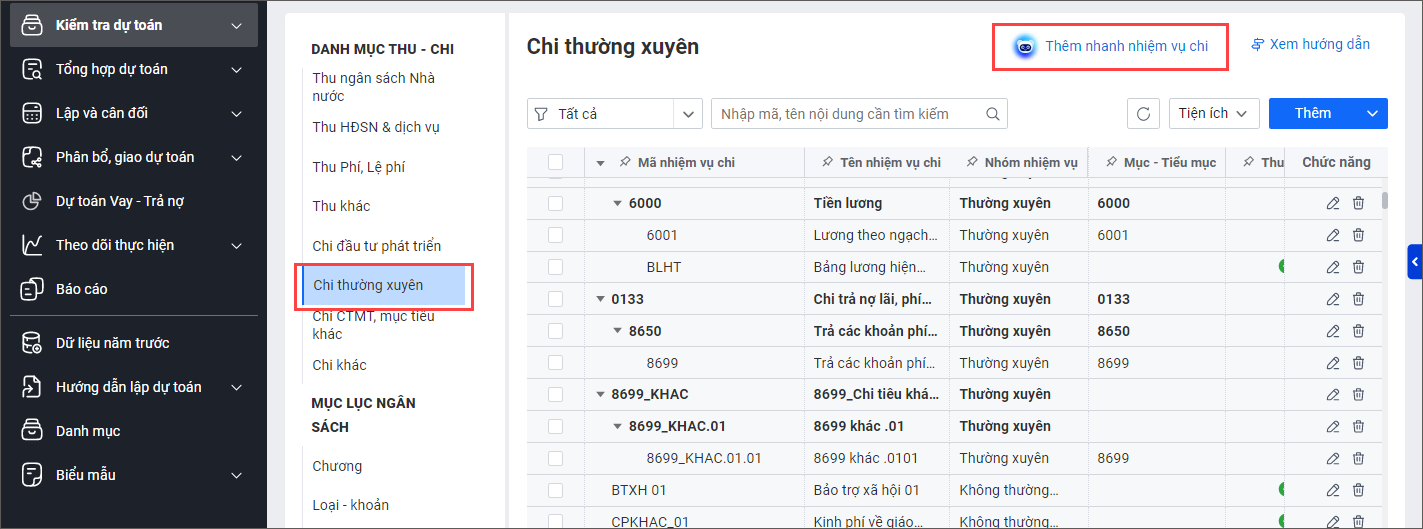Open the Tất cả filter dropdown
The width and height of the screenshot is (1423, 529).
click(x=614, y=114)
